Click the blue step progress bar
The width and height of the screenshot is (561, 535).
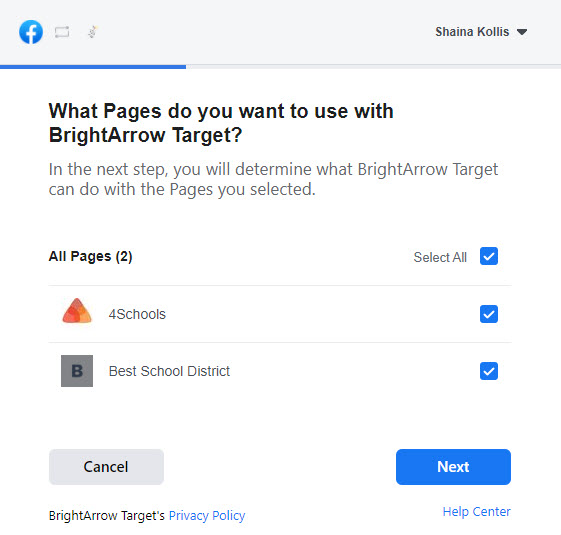point(93,67)
